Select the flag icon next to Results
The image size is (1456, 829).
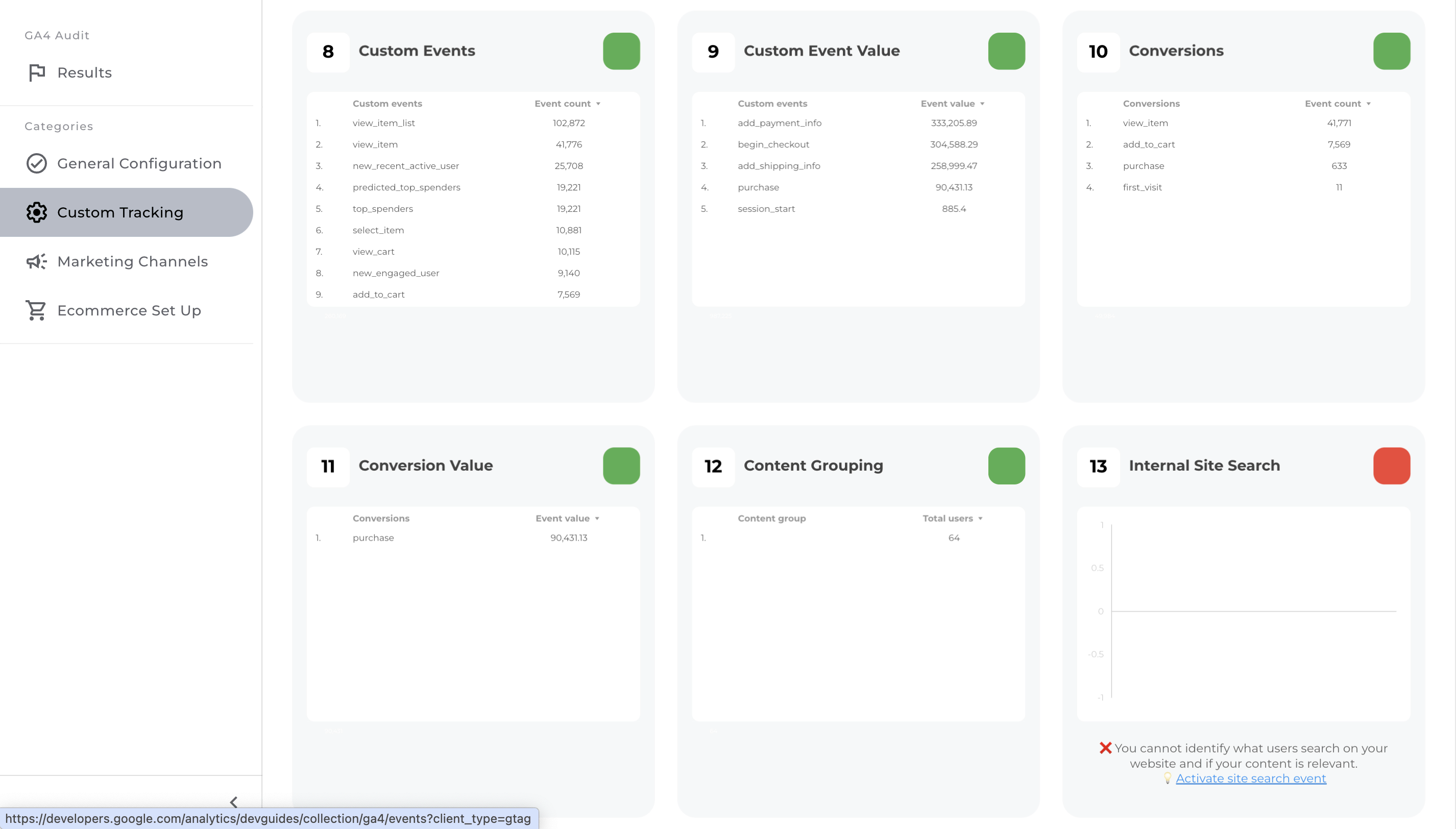click(36, 72)
